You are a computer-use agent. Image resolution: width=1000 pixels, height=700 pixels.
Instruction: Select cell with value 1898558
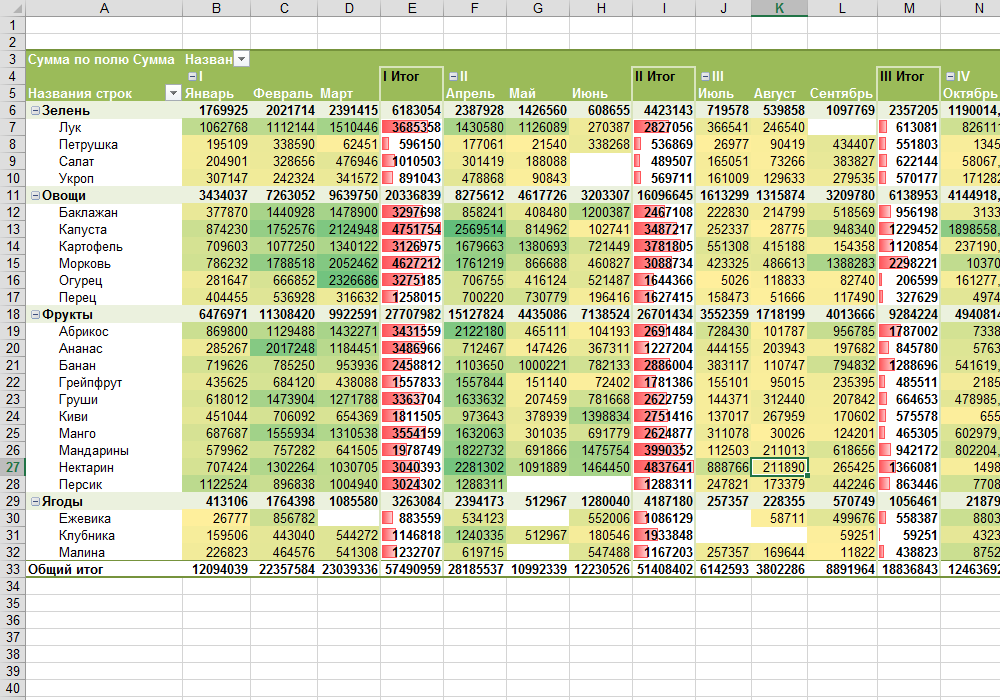pos(970,230)
